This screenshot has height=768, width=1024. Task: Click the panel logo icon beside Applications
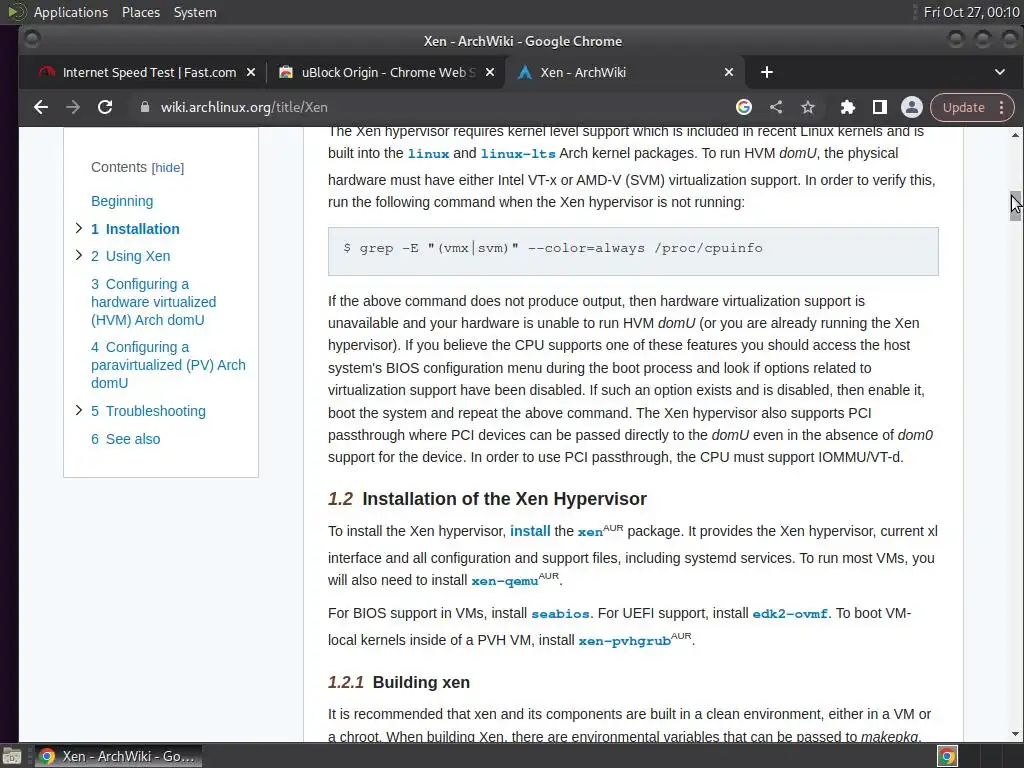(x=16, y=12)
